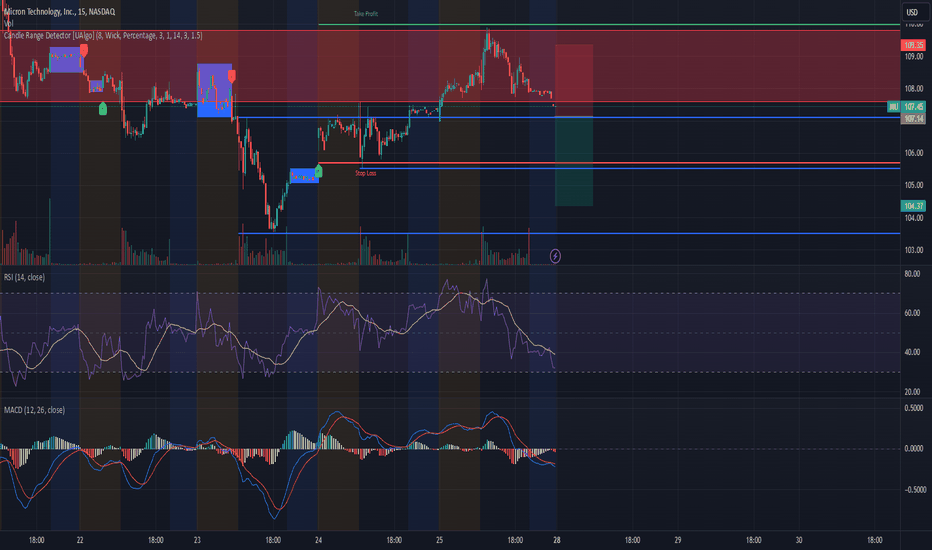Click 0.5000 on the MACD scale

(914, 408)
